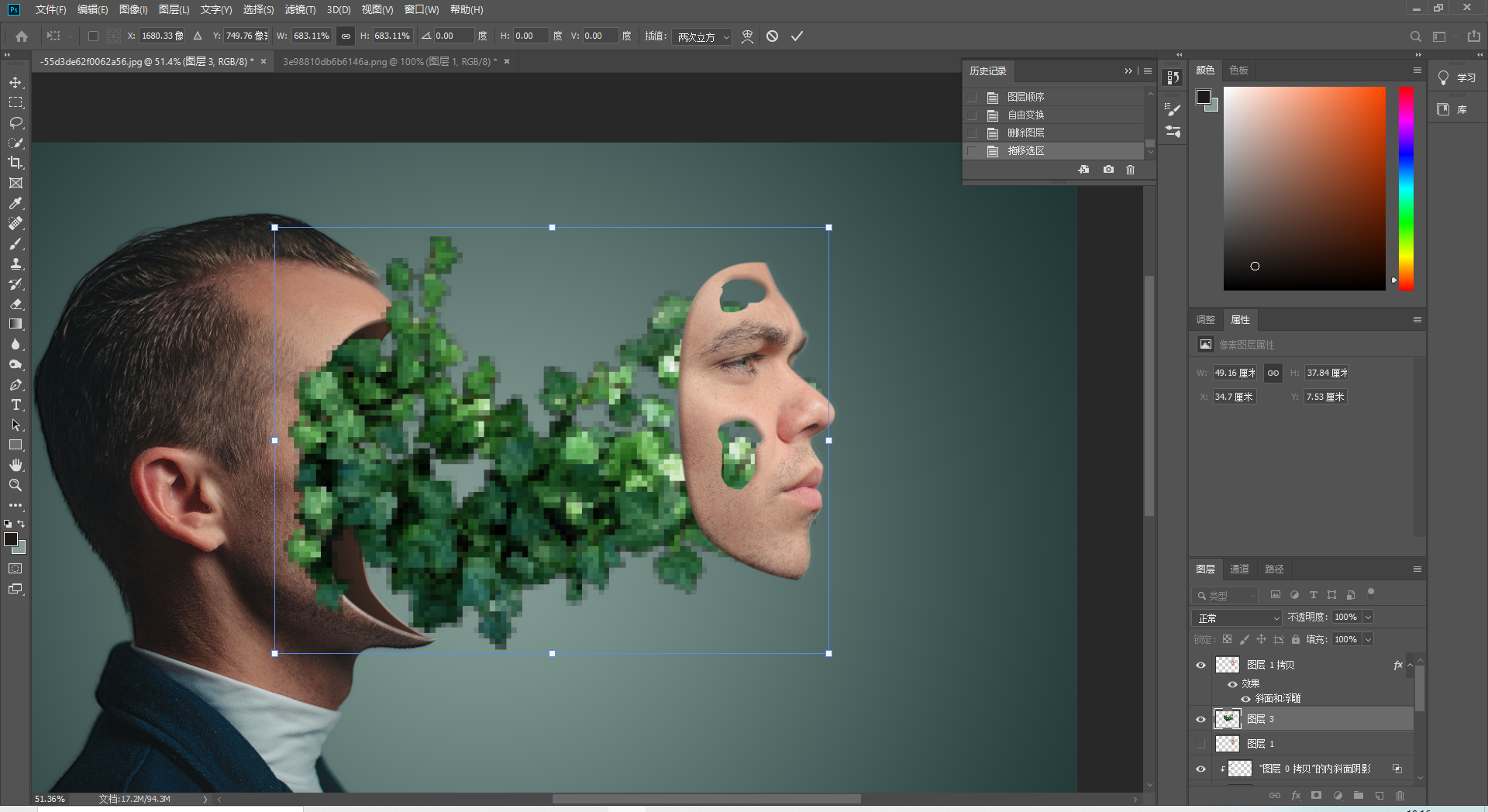
Task: Switch to the 通道 tab
Action: (x=1239, y=569)
